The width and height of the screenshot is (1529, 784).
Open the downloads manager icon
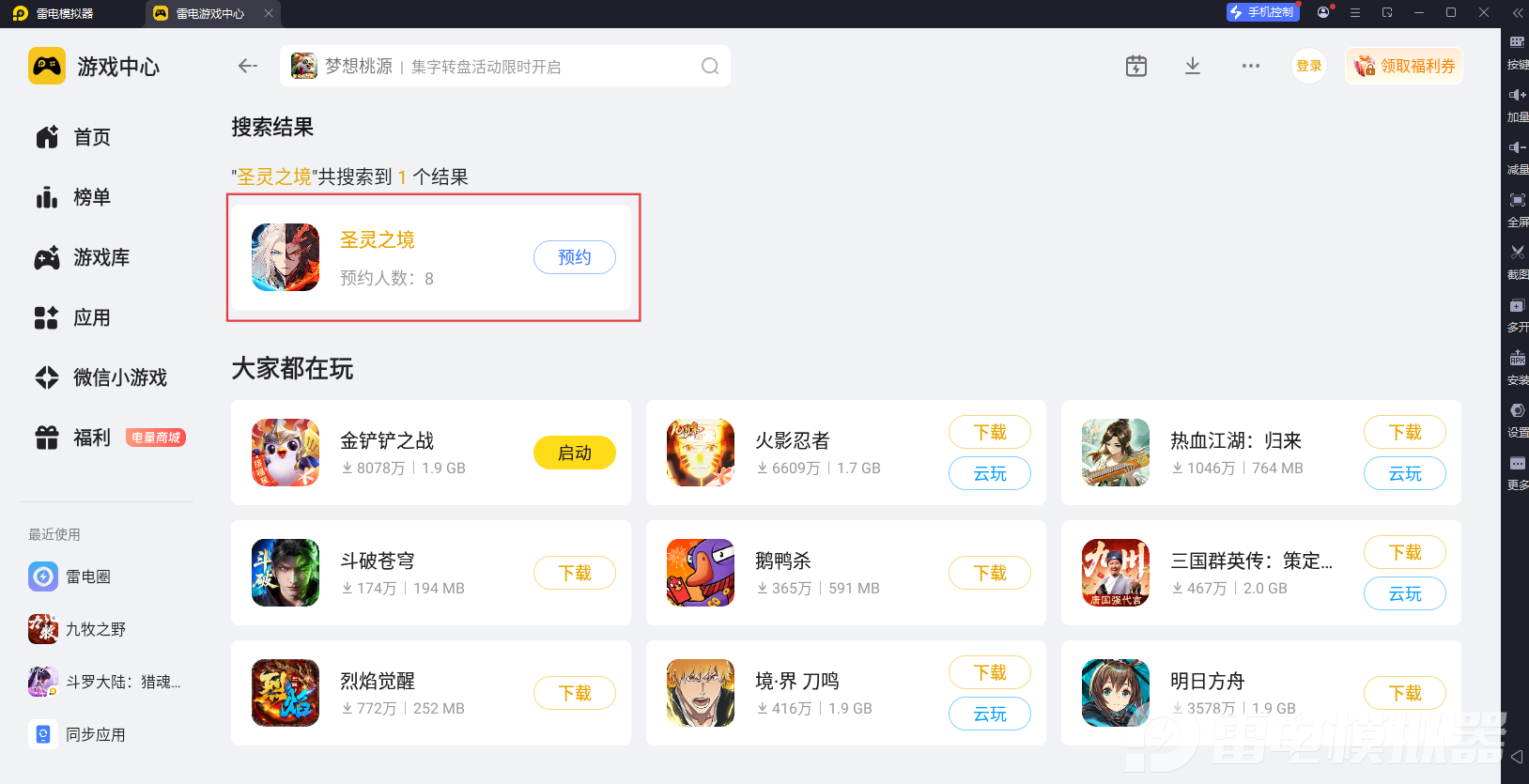click(x=1193, y=66)
